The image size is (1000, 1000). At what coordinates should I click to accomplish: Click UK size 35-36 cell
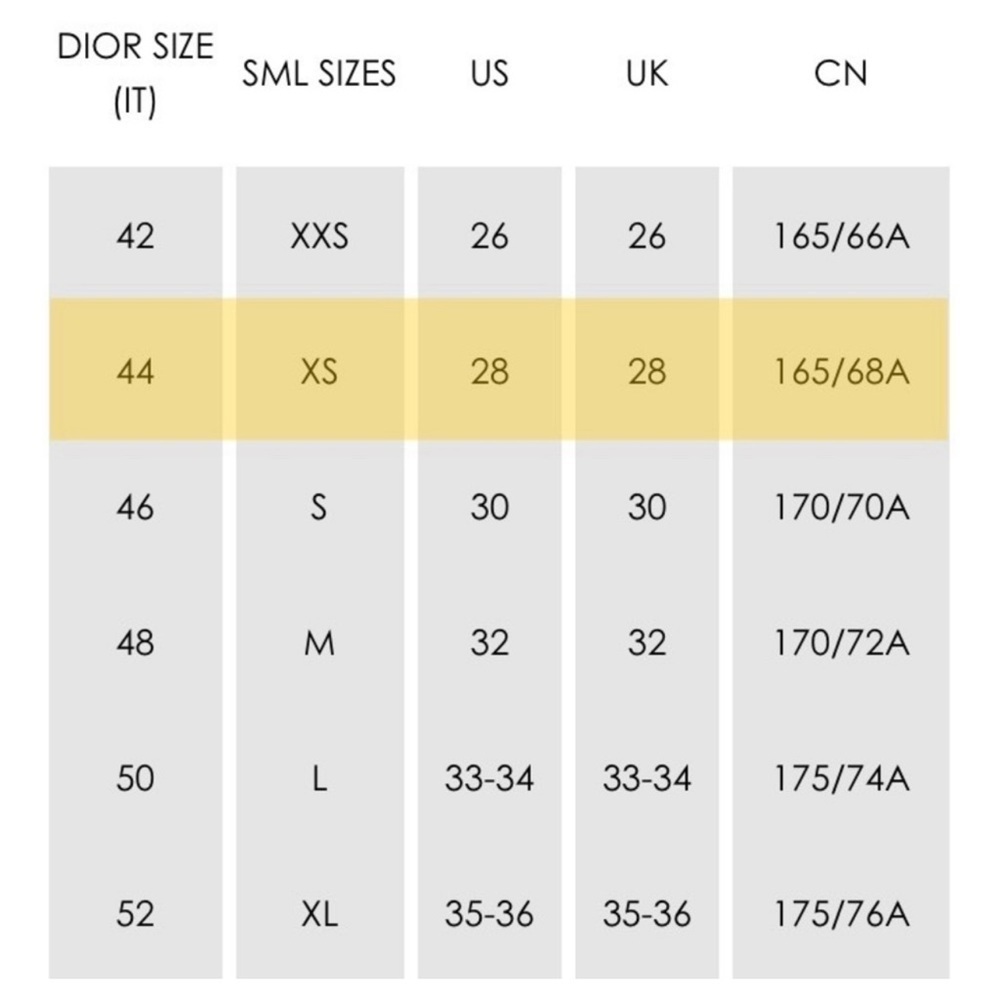(x=647, y=913)
